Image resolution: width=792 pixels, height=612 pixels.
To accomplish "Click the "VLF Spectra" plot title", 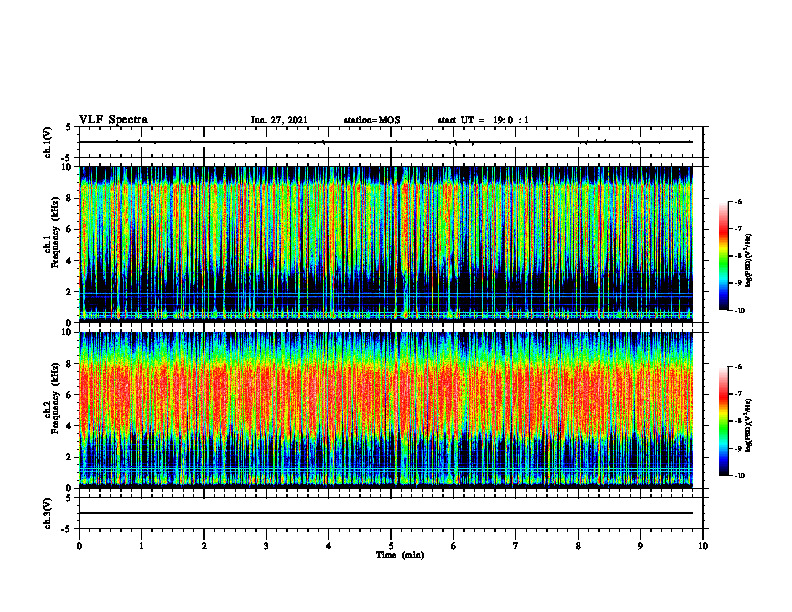I will pos(113,120).
